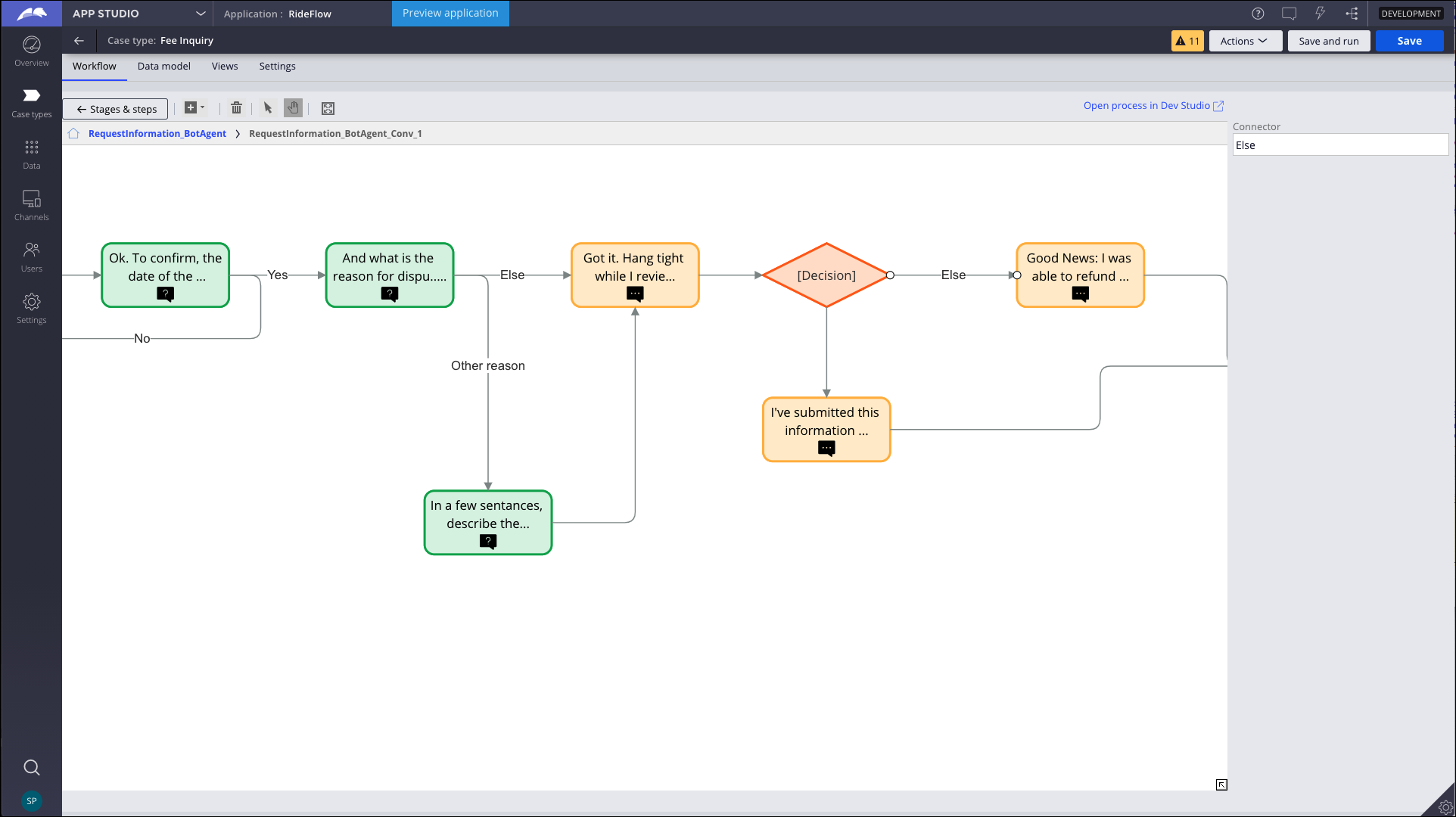Click the trash delete icon in toolbar
This screenshot has width=1456, height=817.
tap(236, 108)
